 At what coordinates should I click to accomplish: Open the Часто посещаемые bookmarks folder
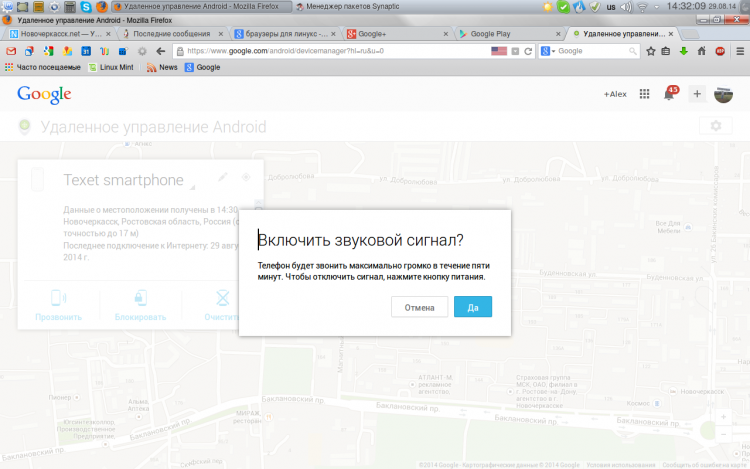tap(43, 67)
